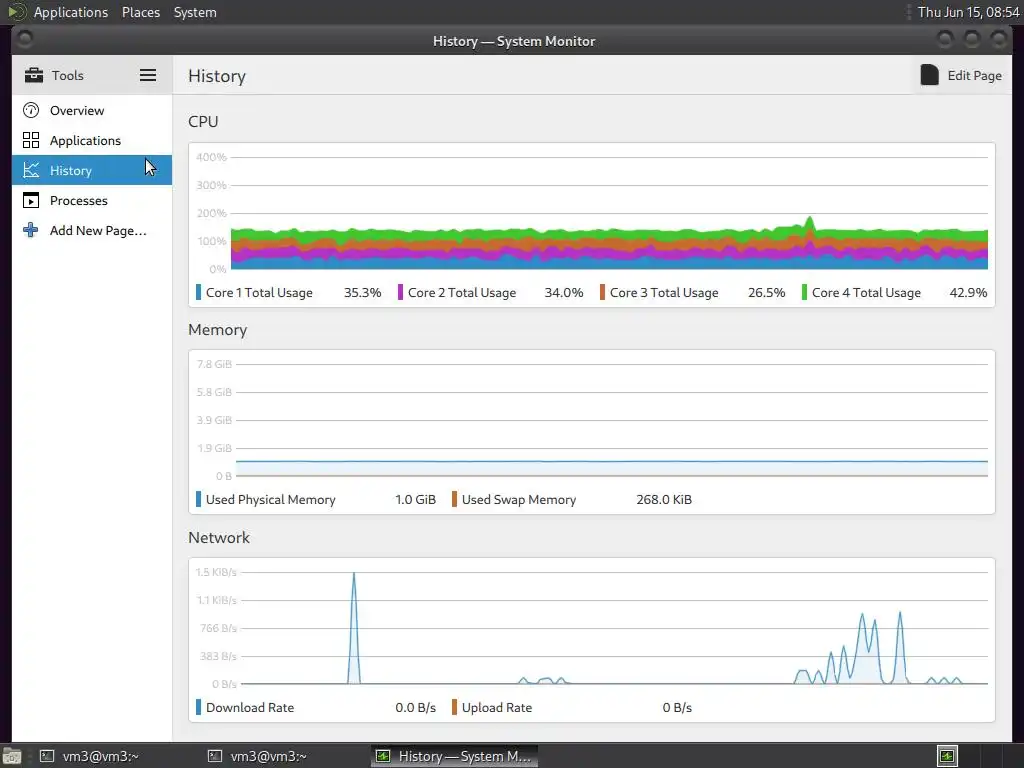Click the Memory section heading
The image size is (1024, 768).
point(217,330)
